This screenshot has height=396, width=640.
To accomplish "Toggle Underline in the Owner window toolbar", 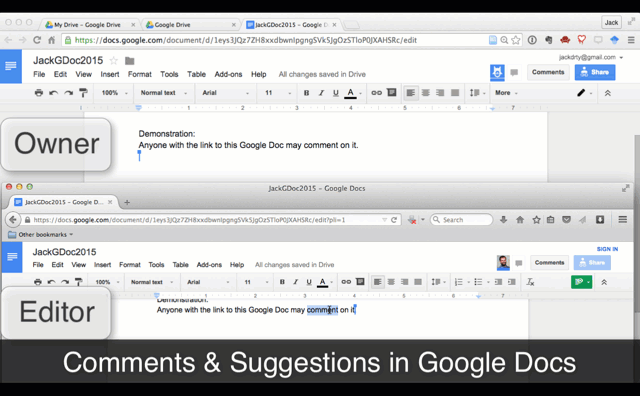I will pos(336,93).
